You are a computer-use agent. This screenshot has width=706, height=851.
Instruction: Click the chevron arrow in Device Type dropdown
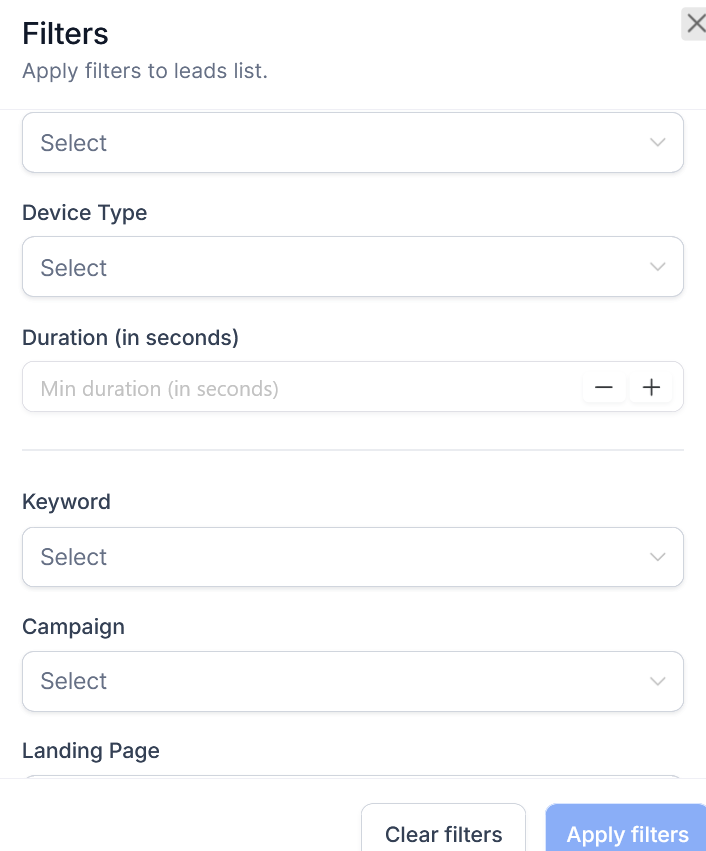(x=657, y=267)
